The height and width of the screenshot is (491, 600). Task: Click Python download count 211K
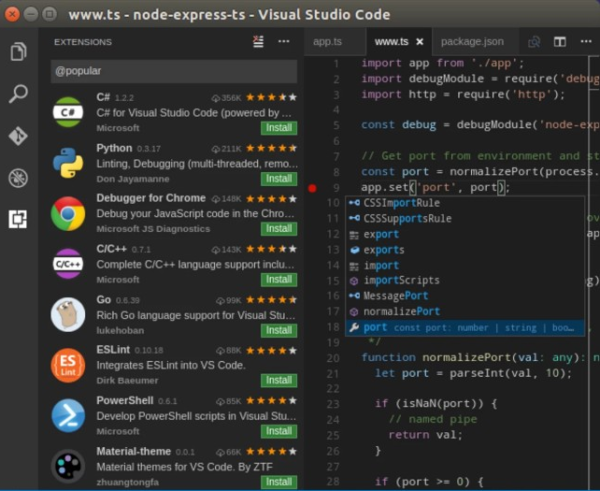coord(226,148)
